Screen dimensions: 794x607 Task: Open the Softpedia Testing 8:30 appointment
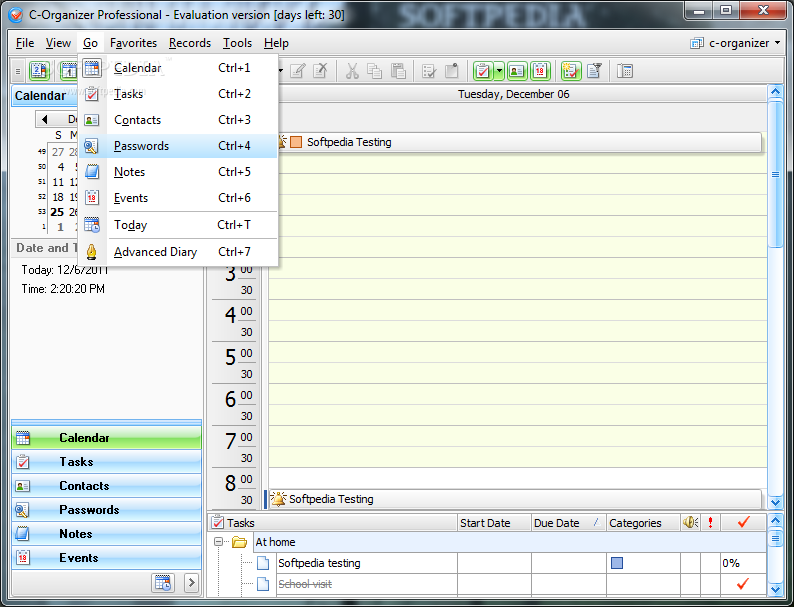coord(514,499)
